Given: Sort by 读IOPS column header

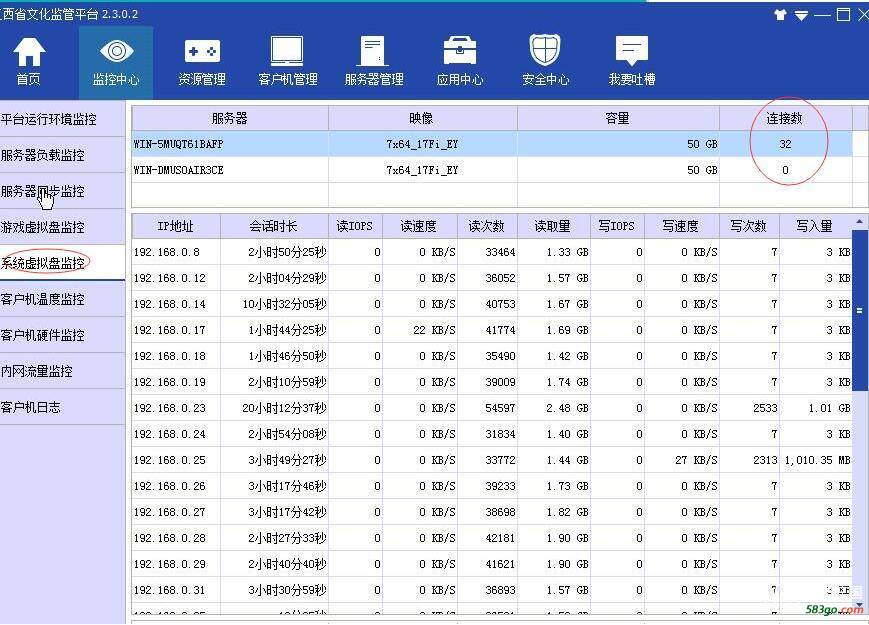Looking at the screenshot, I should [355, 226].
